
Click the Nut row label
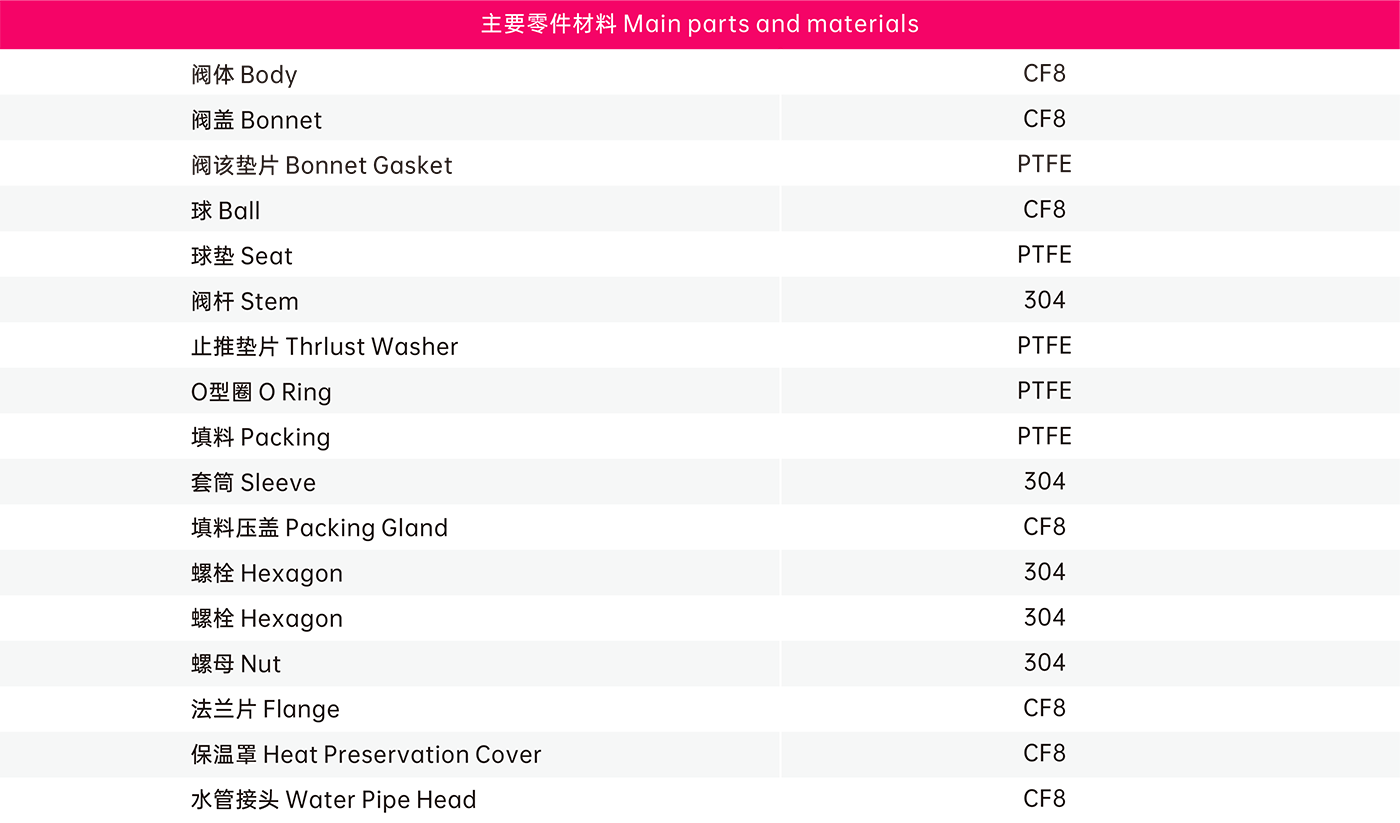(x=236, y=664)
